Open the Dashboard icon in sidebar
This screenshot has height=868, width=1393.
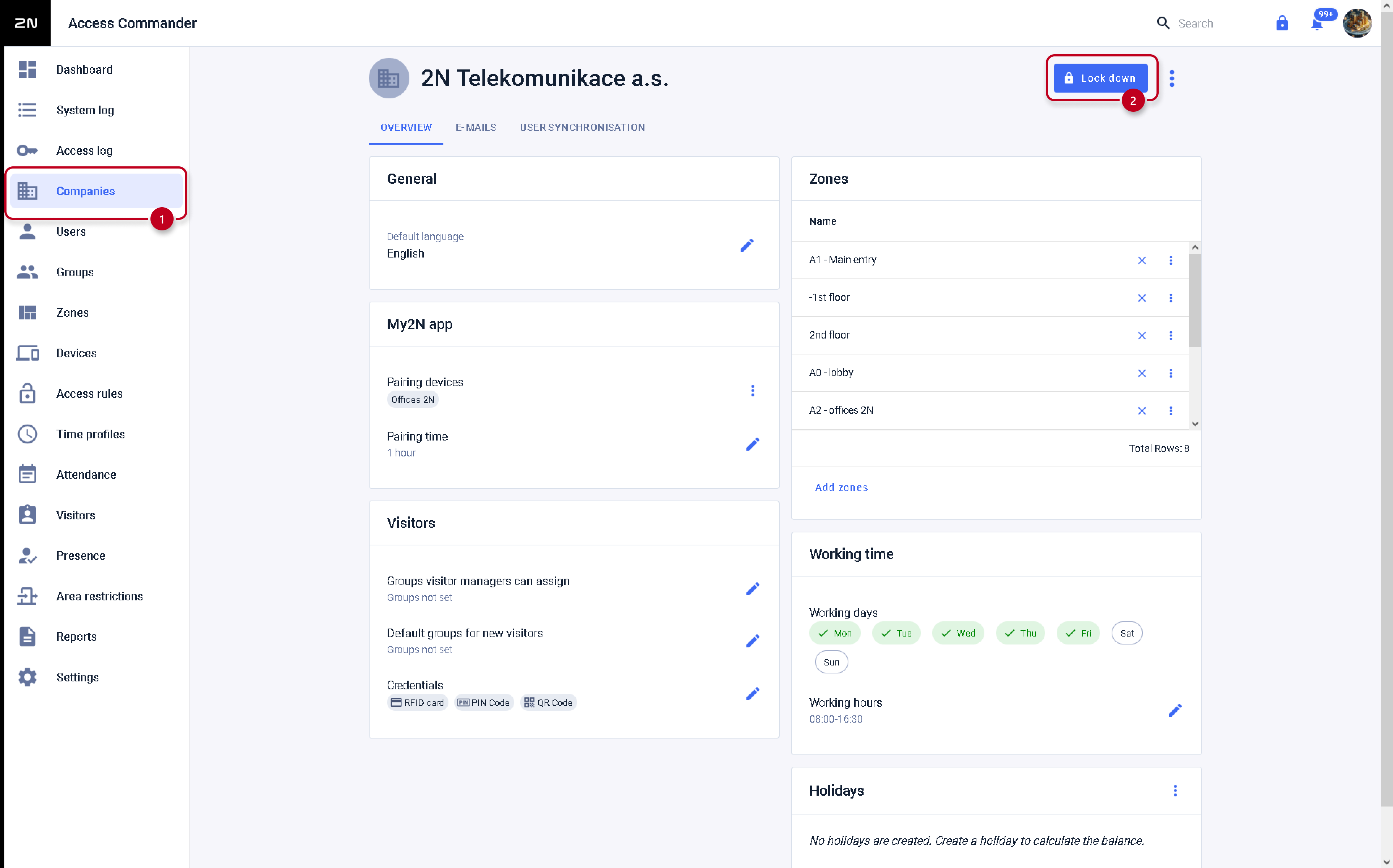[27, 69]
